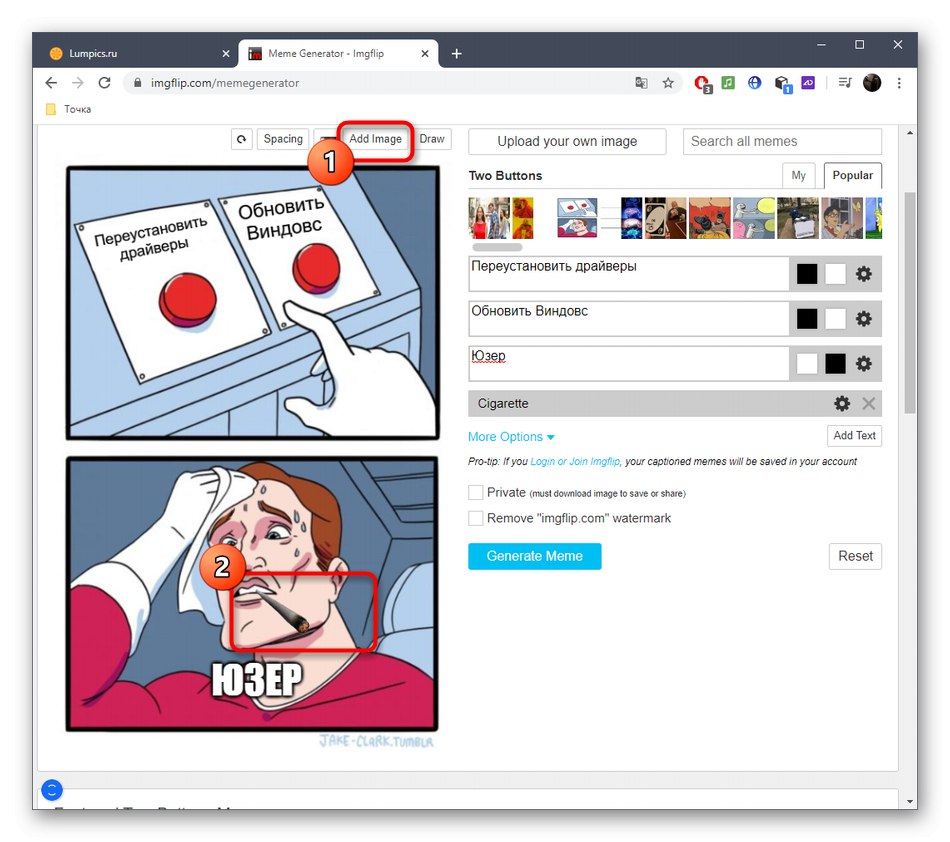Pick white font color for Юзер
The width and height of the screenshot is (950, 842).
[x=807, y=363]
